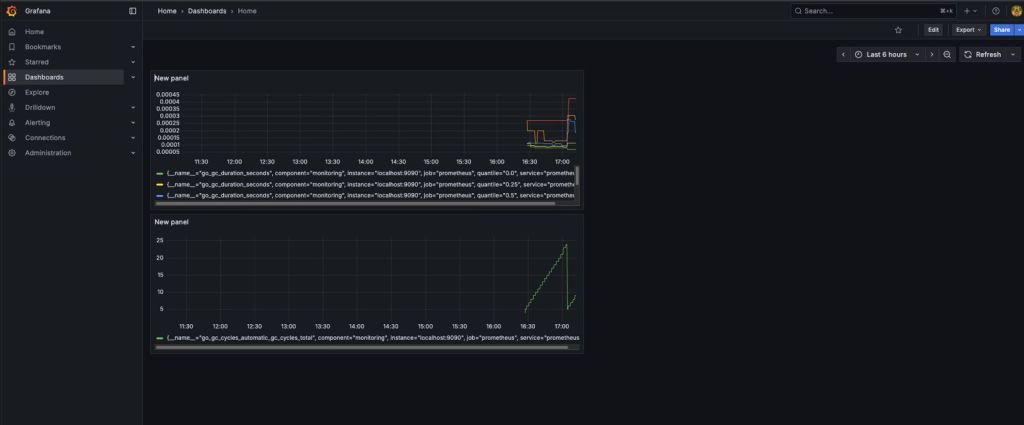The height and width of the screenshot is (425, 1024).
Task: Open the user profile avatar
Action: coord(1016,11)
